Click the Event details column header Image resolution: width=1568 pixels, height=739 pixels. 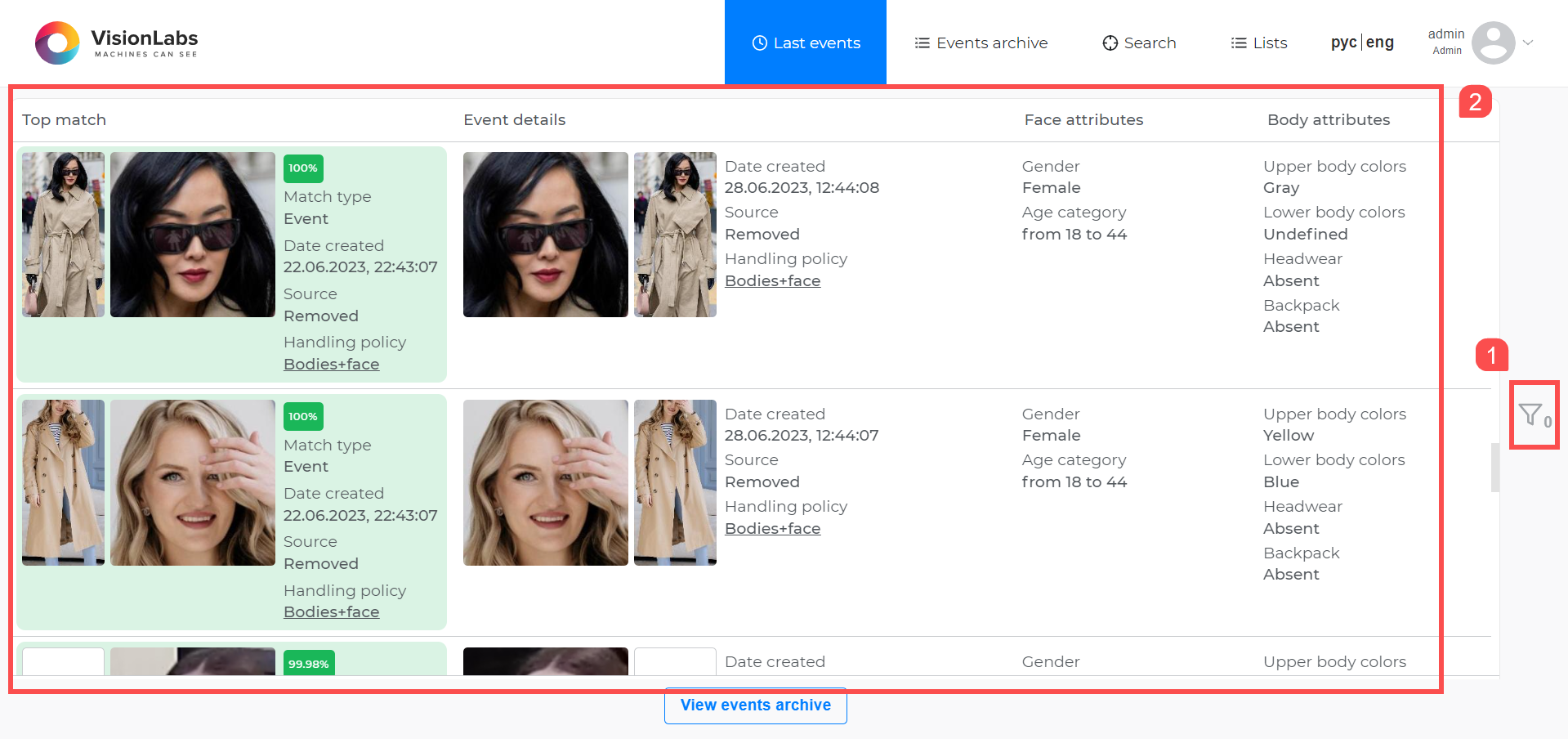[514, 119]
